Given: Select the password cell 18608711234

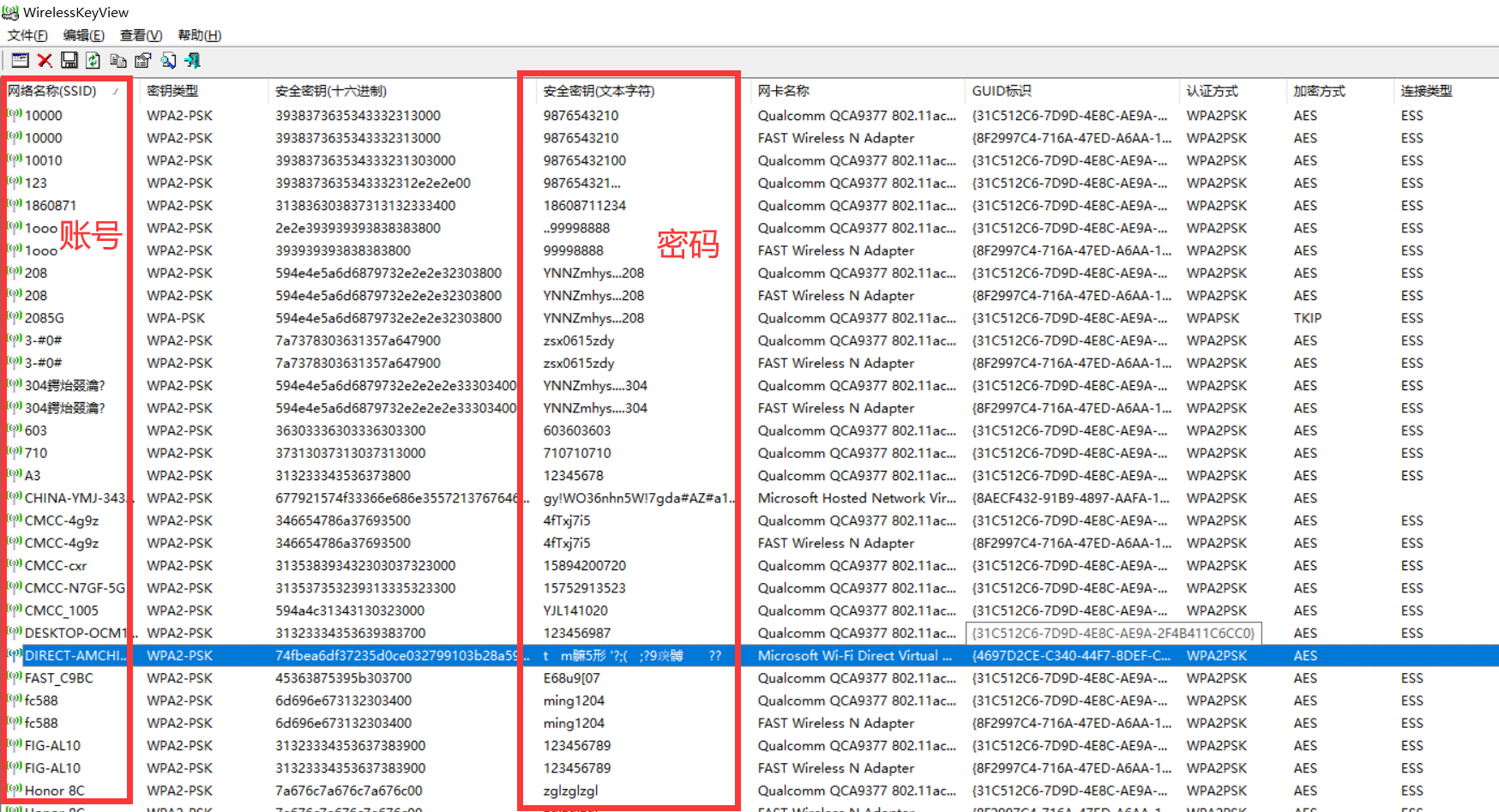Looking at the screenshot, I should [x=585, y=206].
